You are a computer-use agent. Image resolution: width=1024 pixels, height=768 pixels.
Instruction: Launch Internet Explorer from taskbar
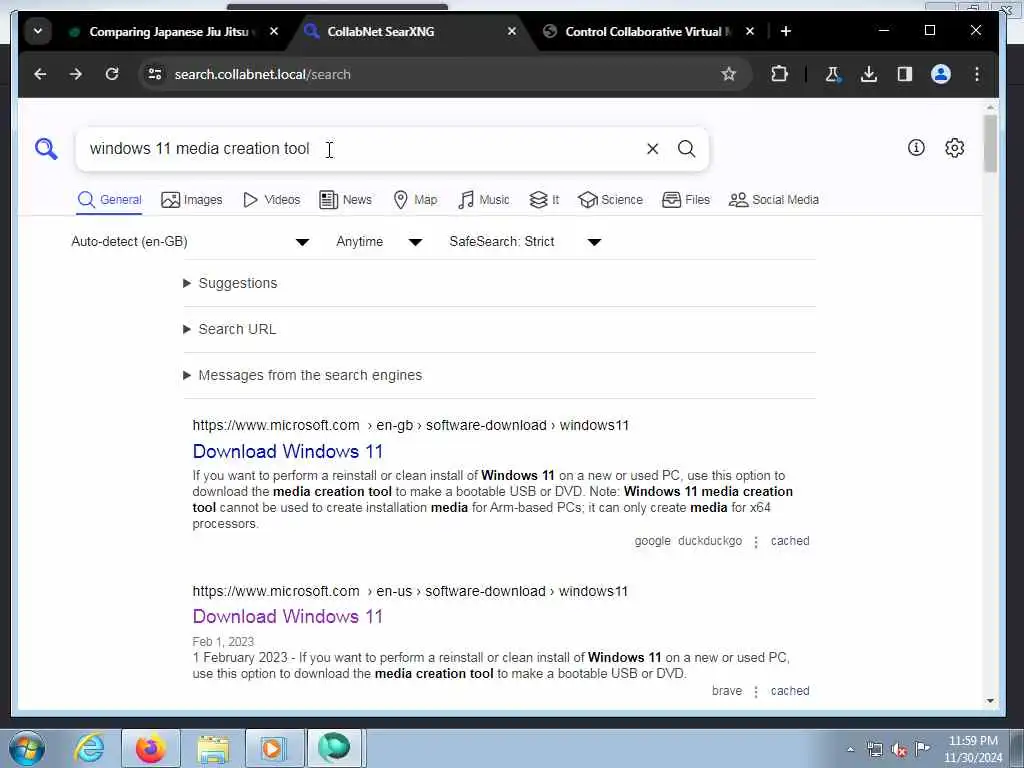(89, 748)
